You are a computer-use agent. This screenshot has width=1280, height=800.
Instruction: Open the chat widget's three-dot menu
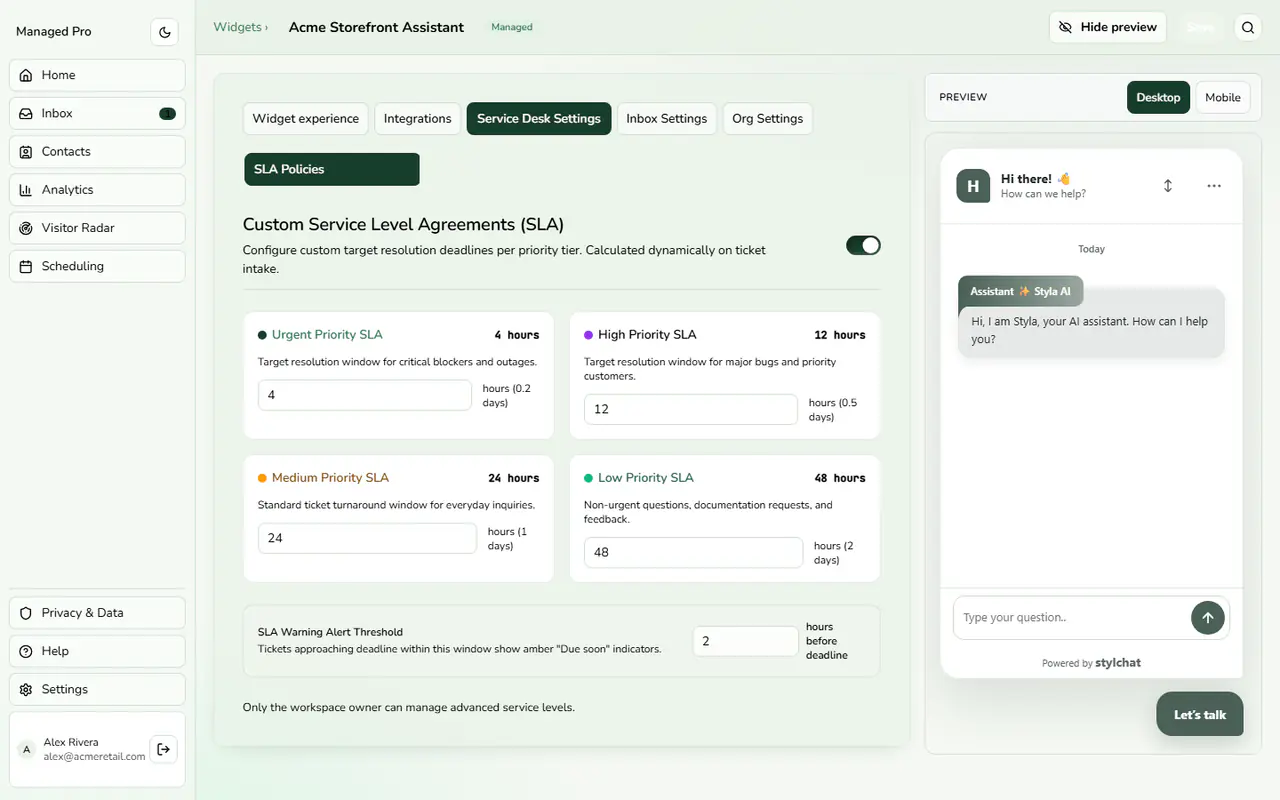pos(1214,186)
